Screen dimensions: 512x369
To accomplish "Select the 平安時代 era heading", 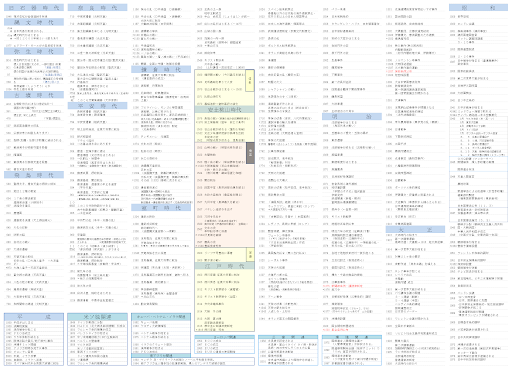I will click(x=97, y=106).
